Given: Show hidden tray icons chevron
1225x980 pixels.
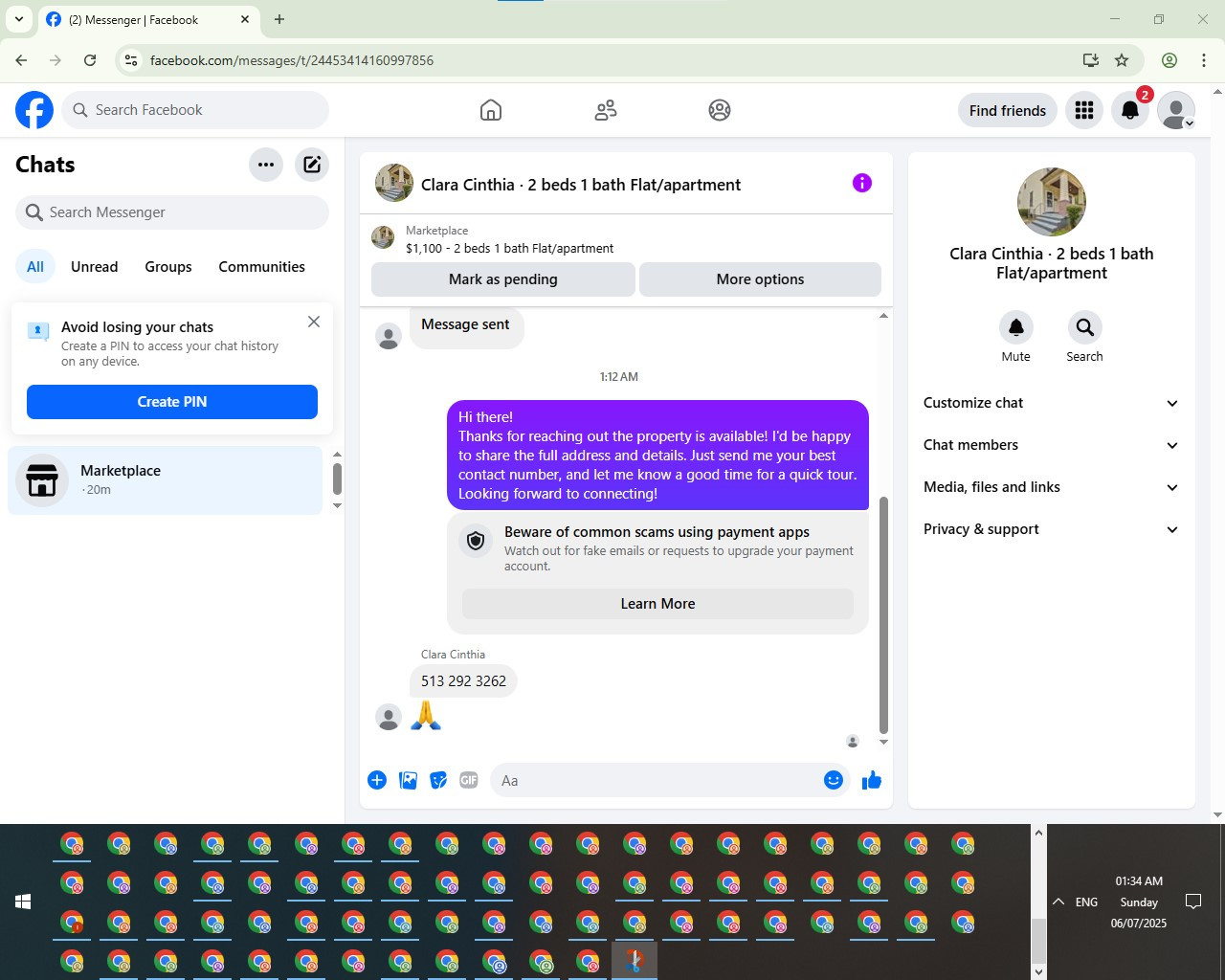Looking at the screenshot, I should tap(1058, 902).
